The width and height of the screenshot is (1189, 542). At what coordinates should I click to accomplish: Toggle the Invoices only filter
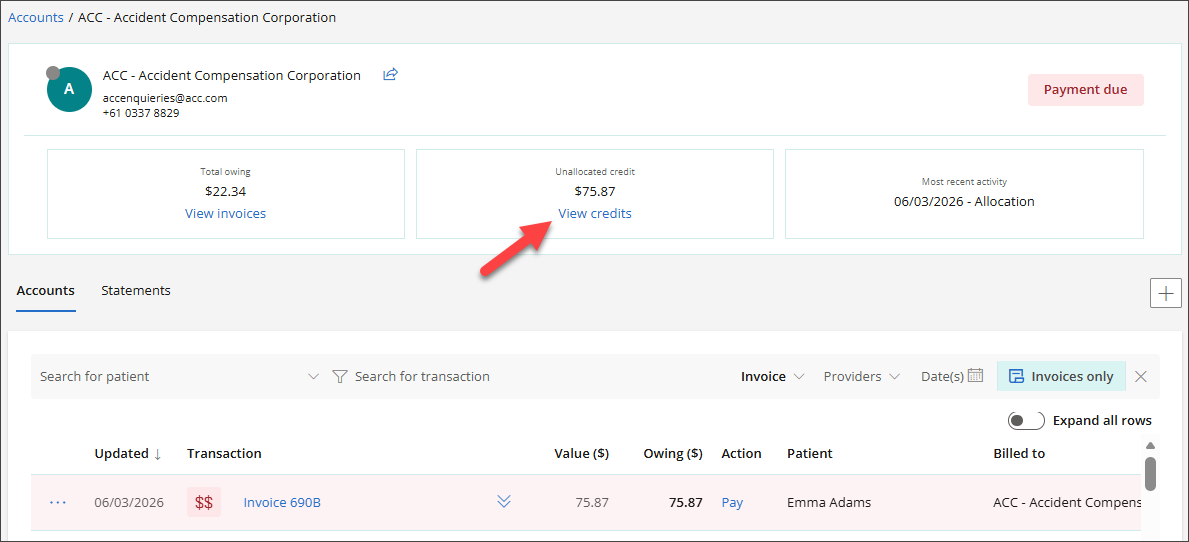point(1061,377)
